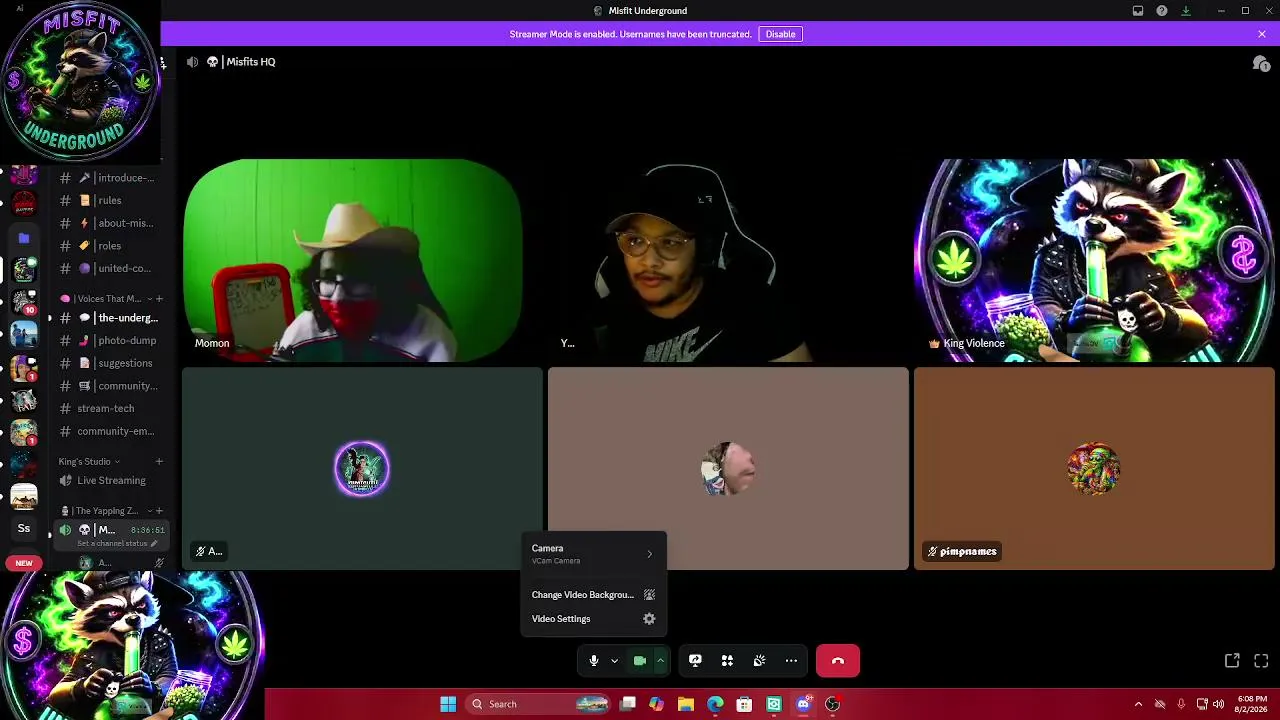
Task: Pop out the call window
Action: tap(1232, 661)
